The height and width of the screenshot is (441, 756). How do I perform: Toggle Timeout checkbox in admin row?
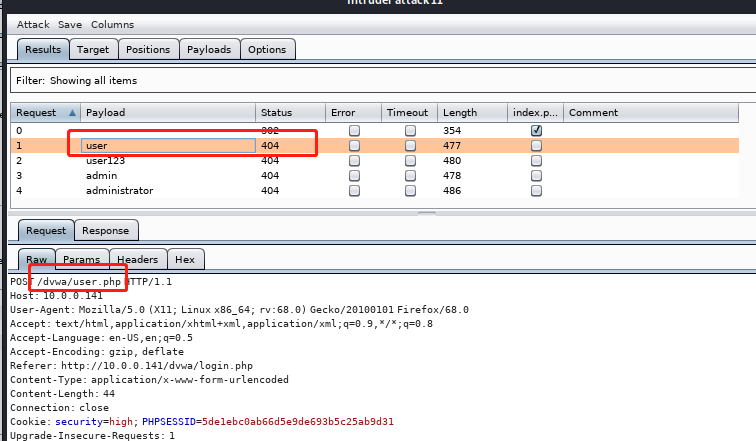pyautogui.click(x=410, y=175)
